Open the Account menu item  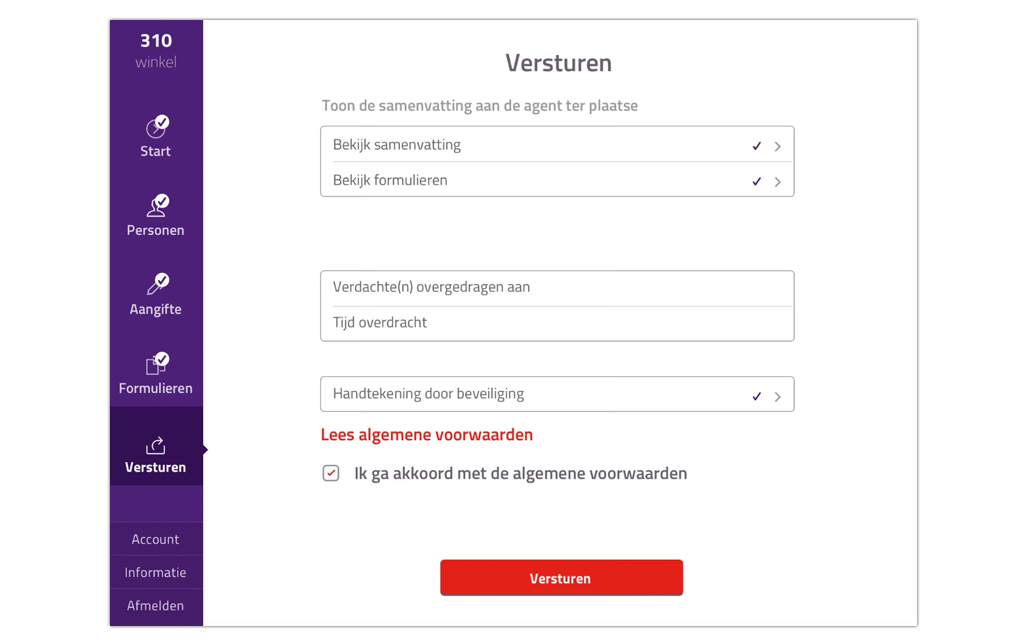[x=155, y=539]
